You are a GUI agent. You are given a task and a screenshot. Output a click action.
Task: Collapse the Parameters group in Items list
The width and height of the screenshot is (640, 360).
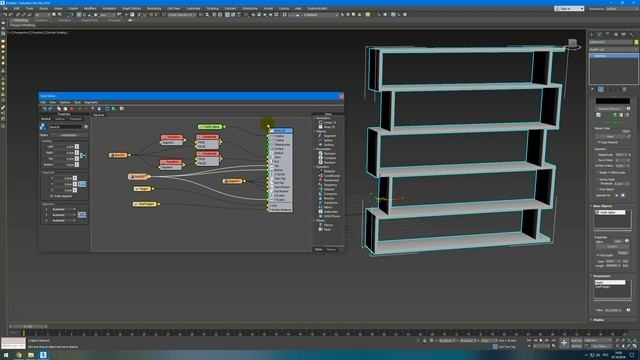(x=314, y=149)
